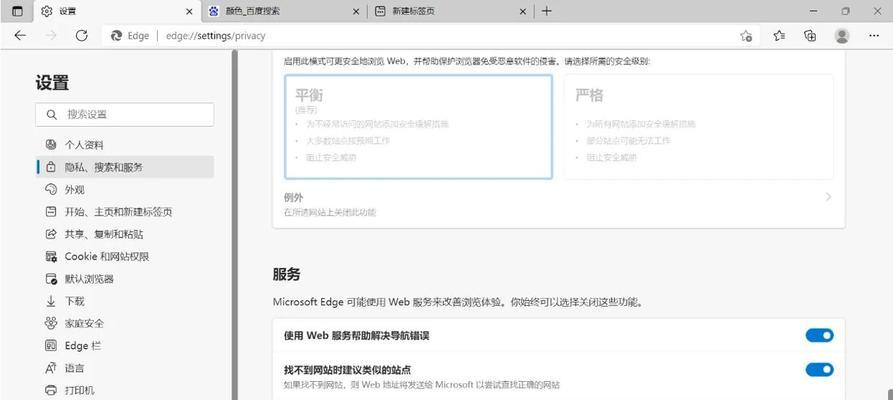Open 隐私、搜索和服务 settings section
Image resolution: width=893 pixels, height=400 pixels.
coord(125,167)
